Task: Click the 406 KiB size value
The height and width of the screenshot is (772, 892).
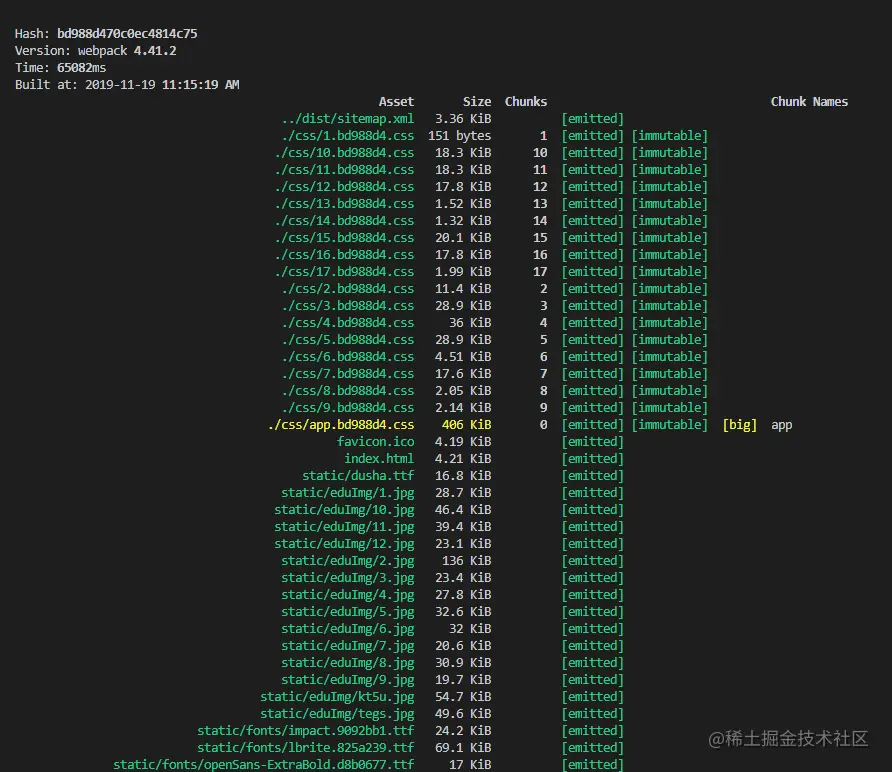Action: [x=466, y=425]
